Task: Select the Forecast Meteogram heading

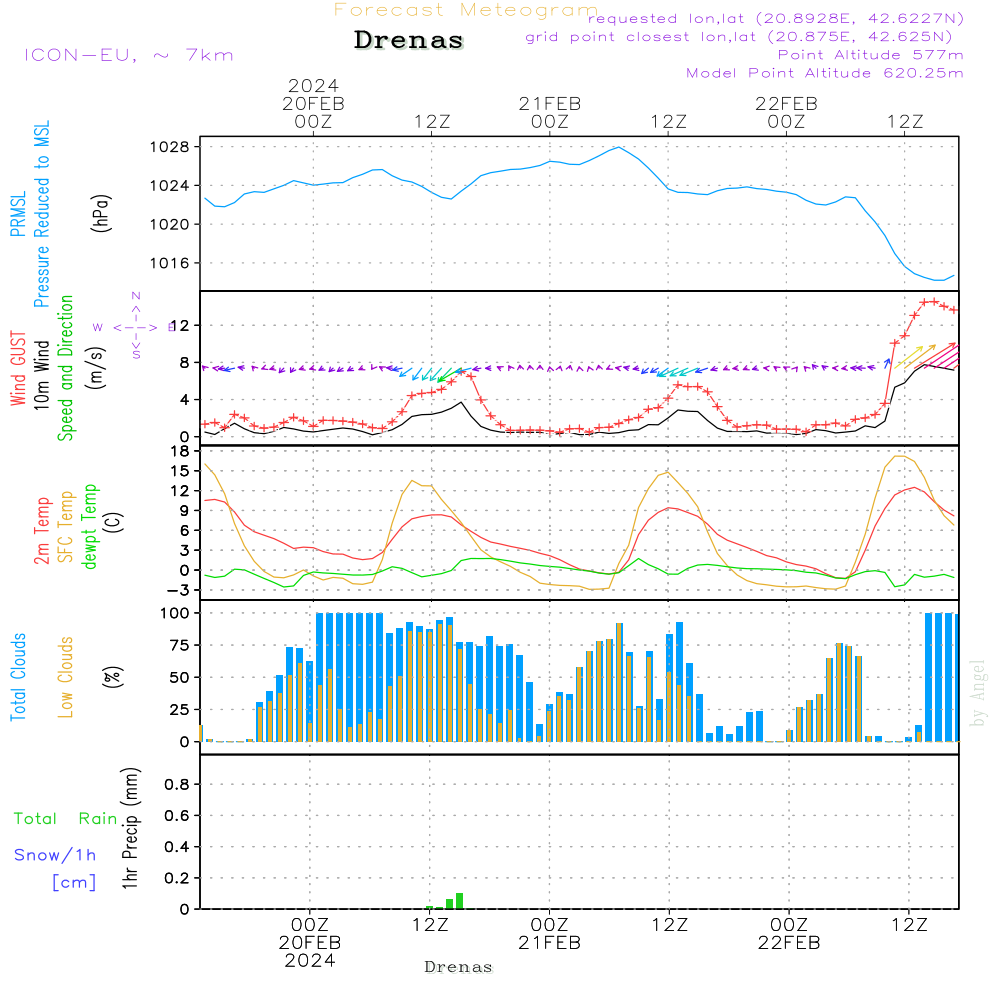Action: tap(466, 10)
